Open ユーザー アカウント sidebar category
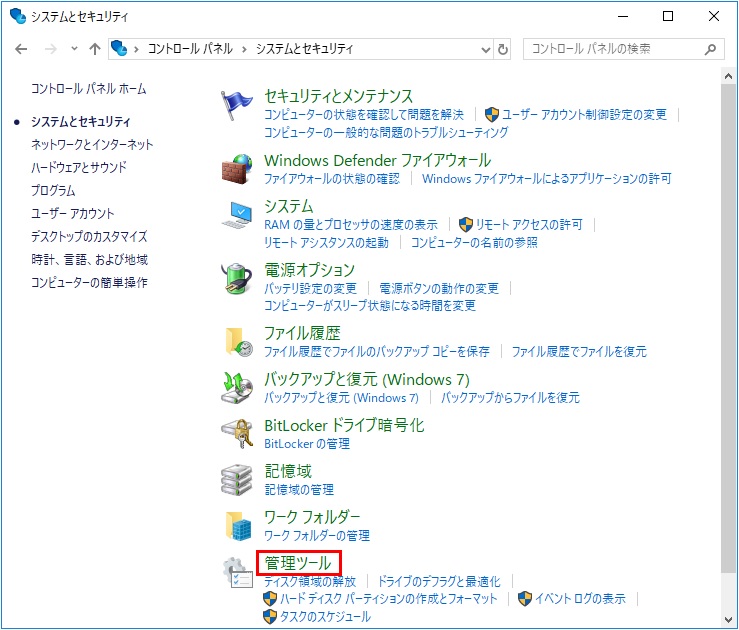Screen dimensions: 739x630 pos(73,213)
